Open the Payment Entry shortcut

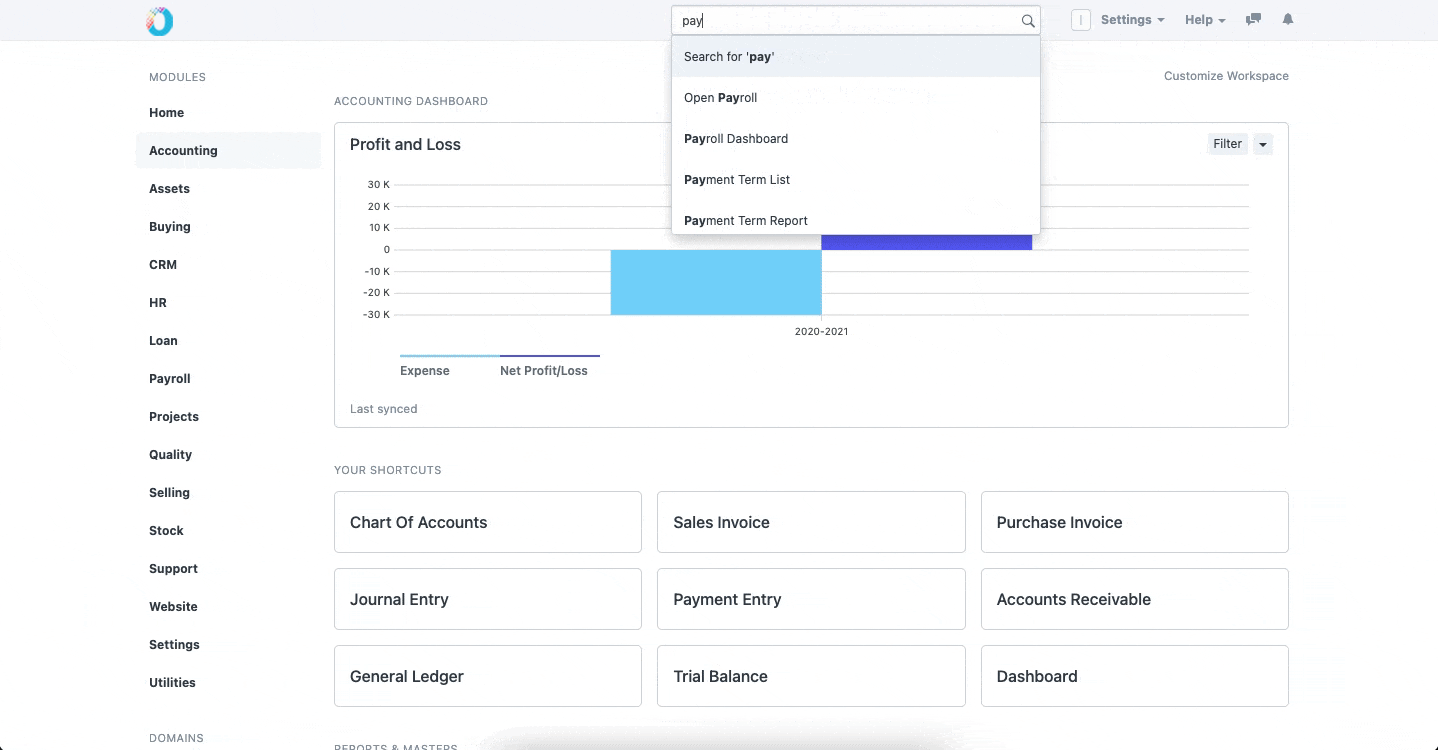811,599
